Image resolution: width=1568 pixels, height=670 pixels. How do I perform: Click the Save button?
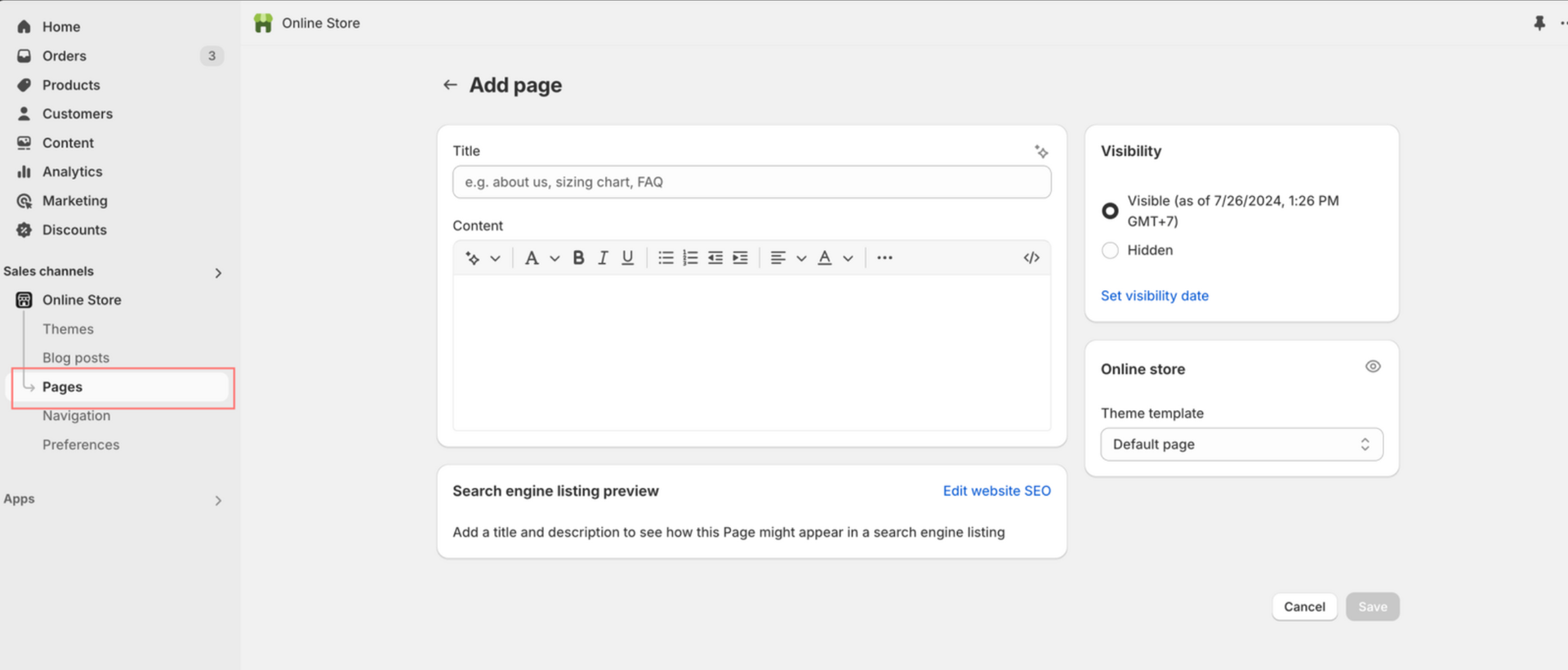[x=1372, y=607]
